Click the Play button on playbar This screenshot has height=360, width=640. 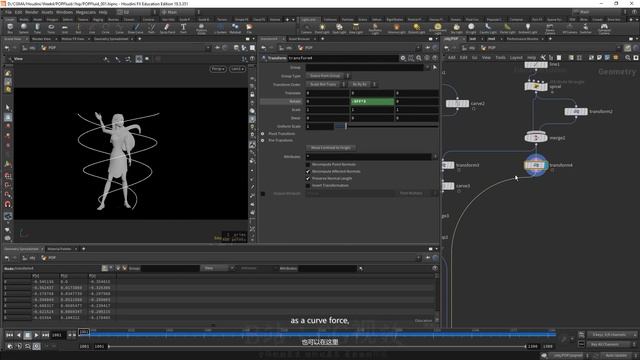(x=37, y=335)
